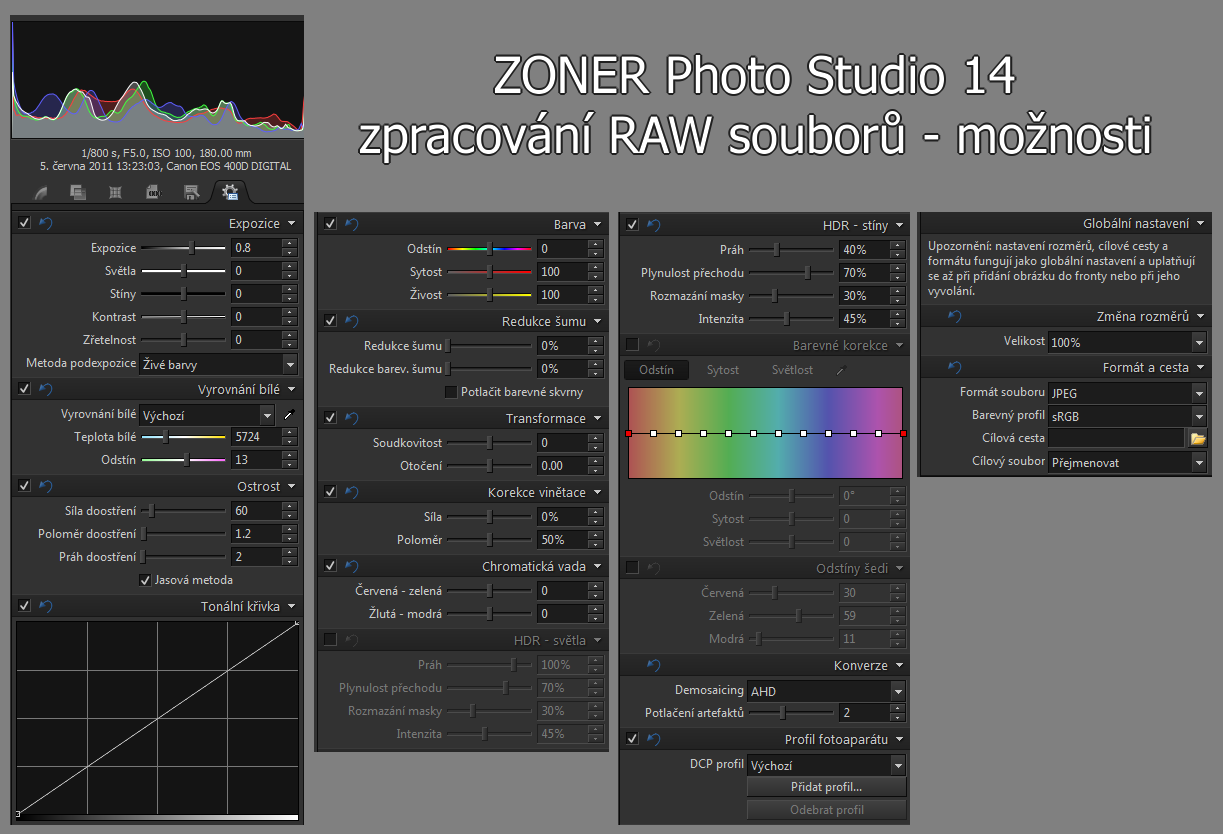Image resolution: width=1223 pixels, height=834 pixels.
Task: Reset the Konverze section settings
Action: tap(653, 665)
